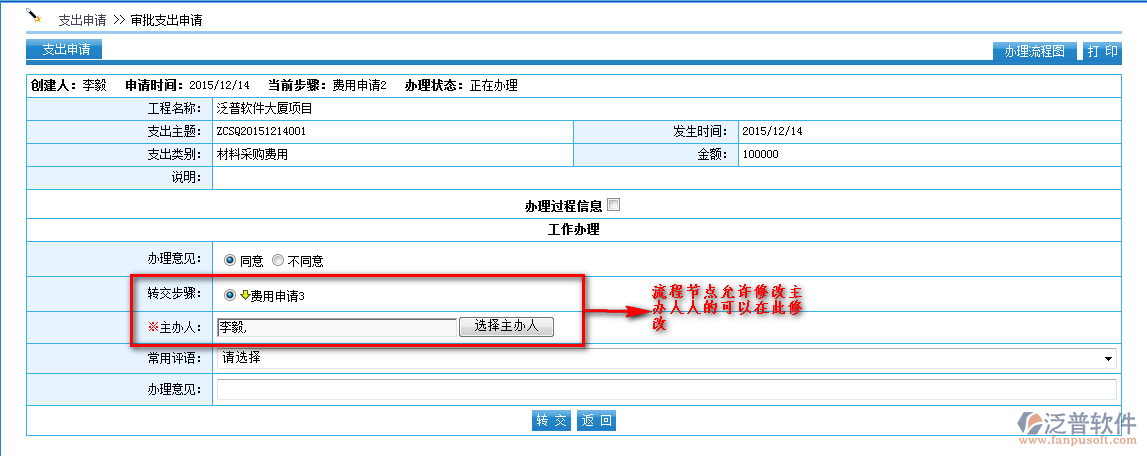Viewport: 1147px width, 456px height.
Task: Click the yellow arrow icon before 费用申请3
Action: (x=245, y=295)
